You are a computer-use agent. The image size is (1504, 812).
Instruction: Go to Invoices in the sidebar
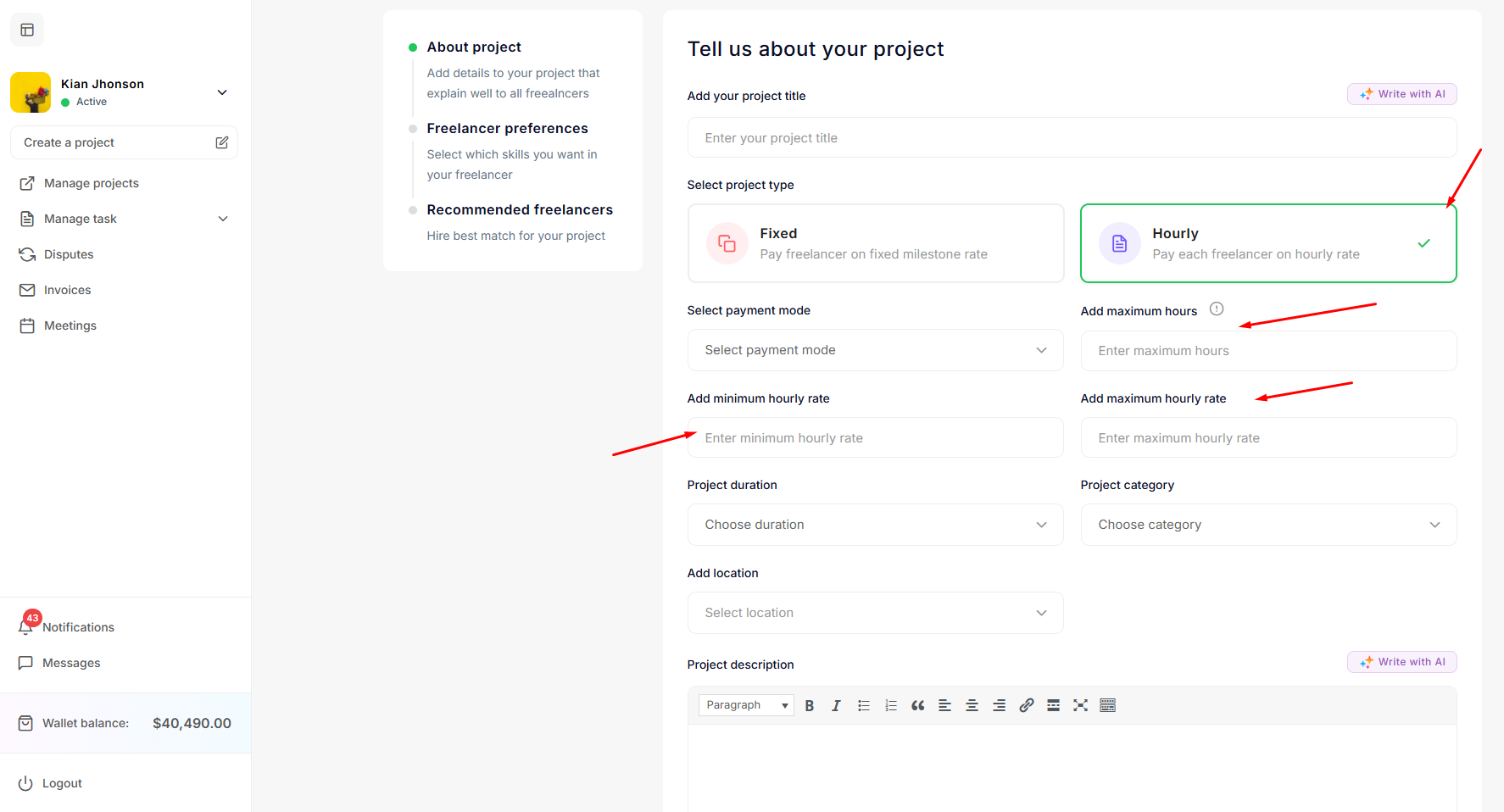point(67,290)
